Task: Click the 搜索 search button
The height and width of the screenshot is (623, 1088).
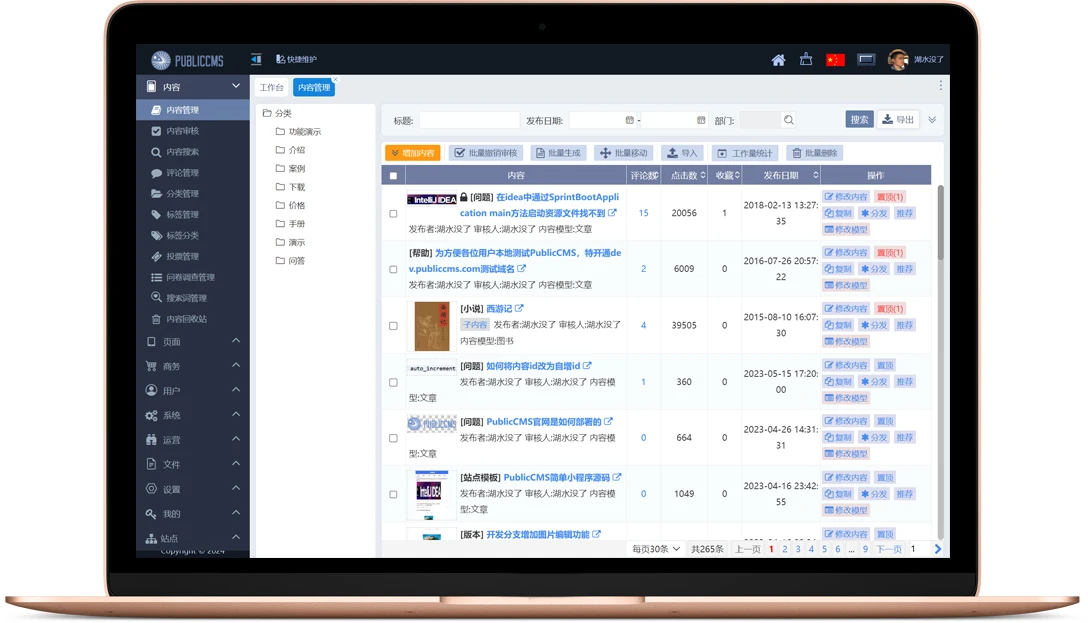Action: (858, 119)
